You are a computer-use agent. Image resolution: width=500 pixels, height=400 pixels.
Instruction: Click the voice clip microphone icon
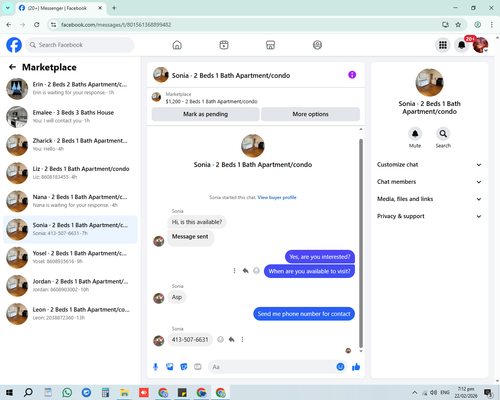[x=155, y=367]
